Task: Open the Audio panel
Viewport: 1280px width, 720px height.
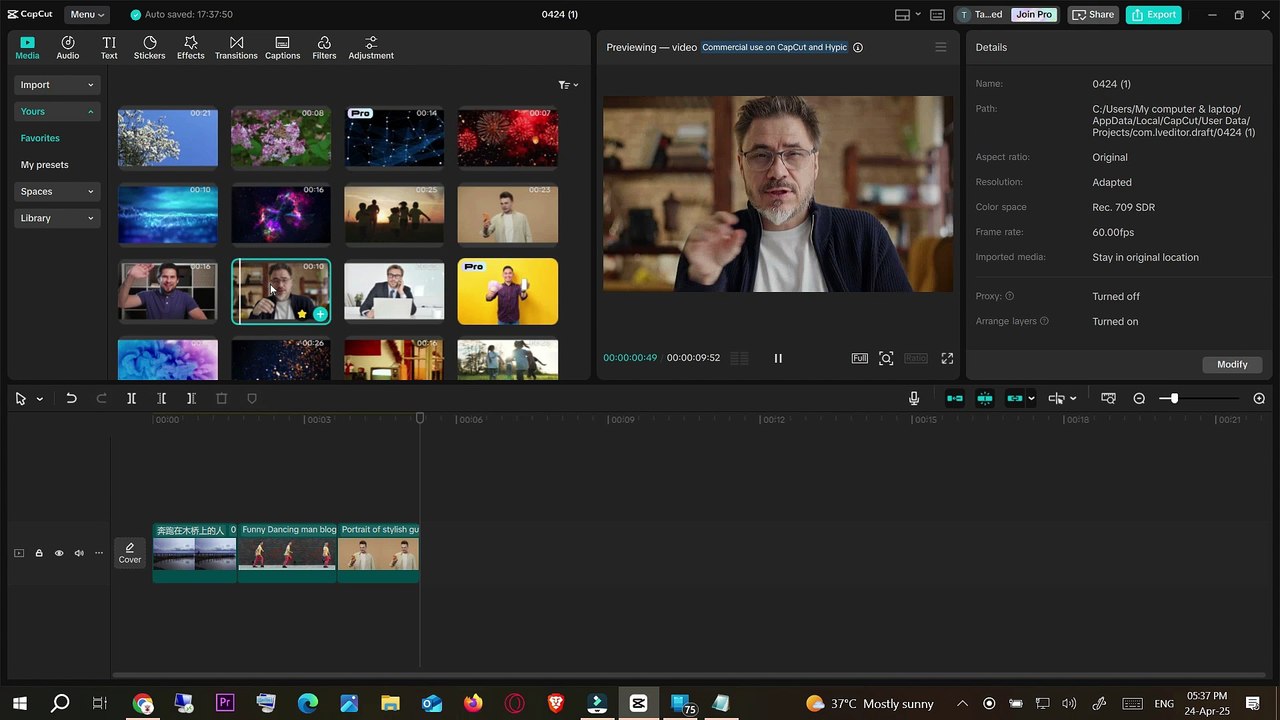Action: pyautogui.click(x=68, y=47)
